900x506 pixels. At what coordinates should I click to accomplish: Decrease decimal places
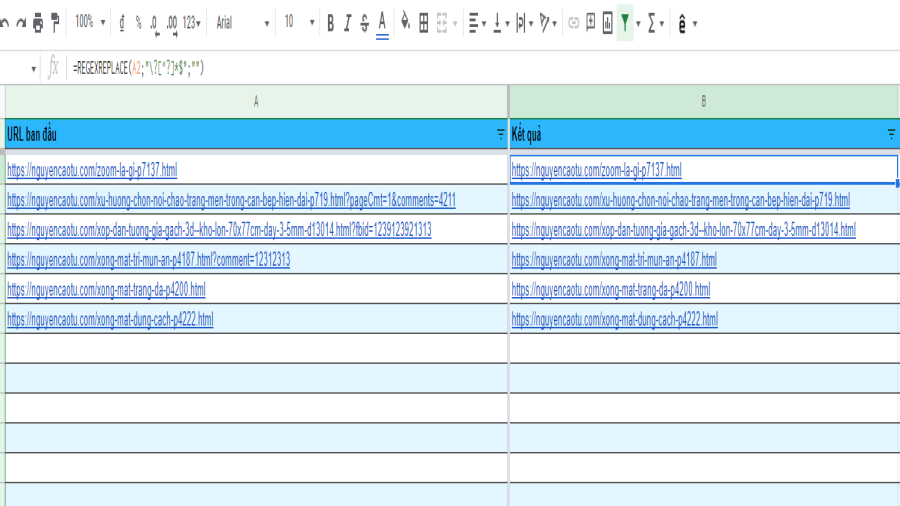[154, 24]
